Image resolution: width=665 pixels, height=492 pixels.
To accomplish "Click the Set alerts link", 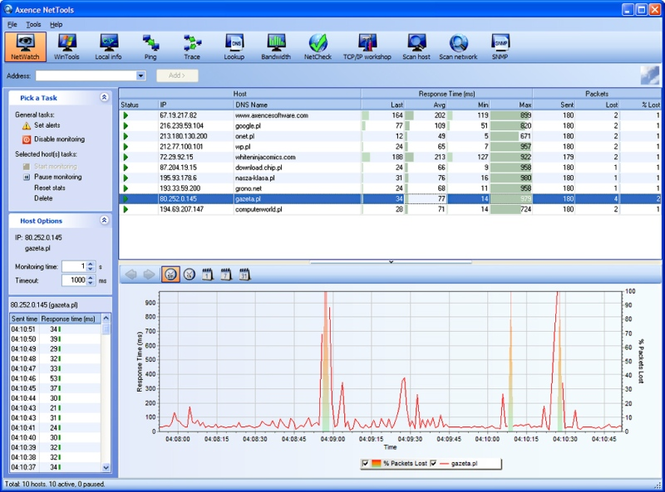I will click(46, 126).
